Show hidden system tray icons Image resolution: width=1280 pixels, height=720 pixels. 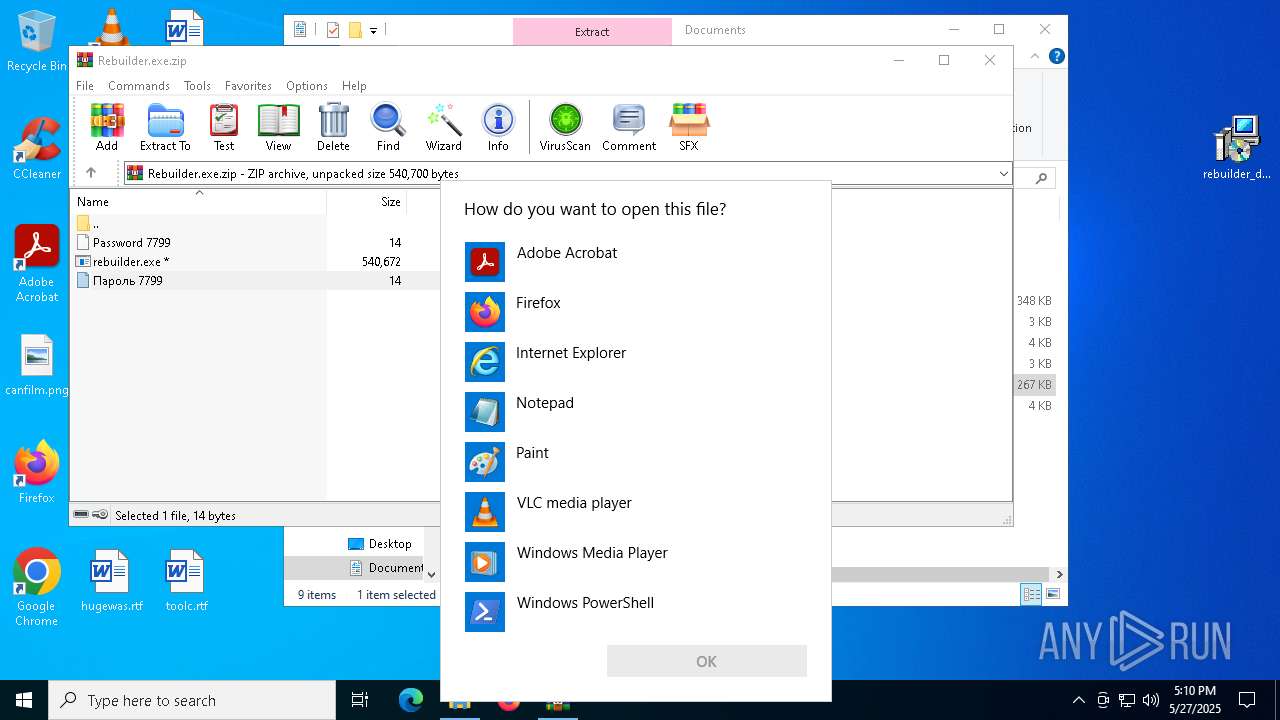(1078, 700)
